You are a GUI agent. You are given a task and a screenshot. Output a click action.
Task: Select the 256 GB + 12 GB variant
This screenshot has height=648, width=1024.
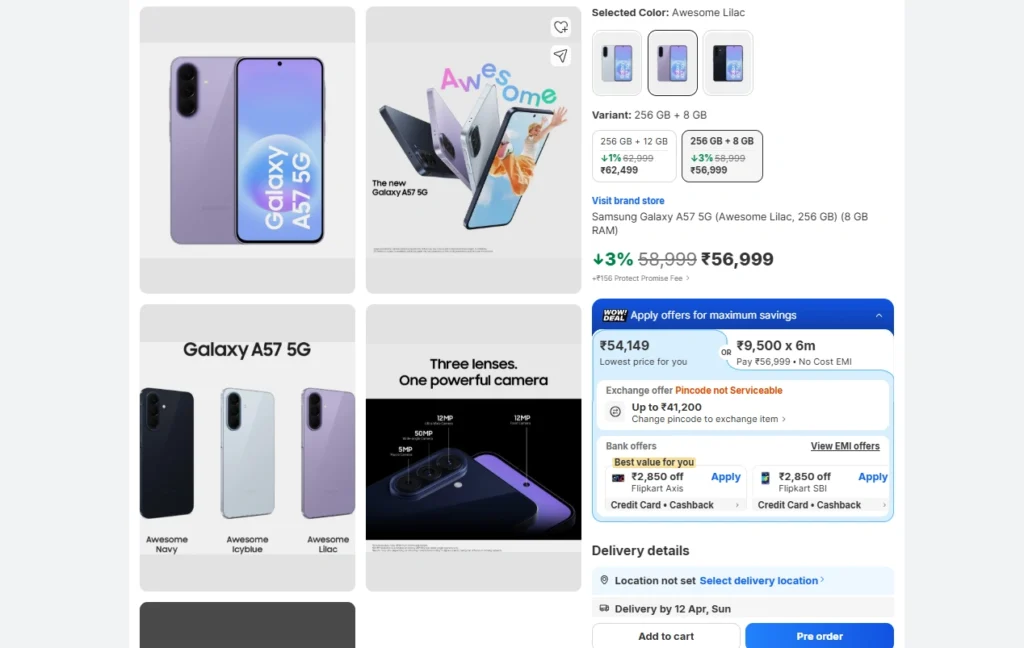coord(634,156)
